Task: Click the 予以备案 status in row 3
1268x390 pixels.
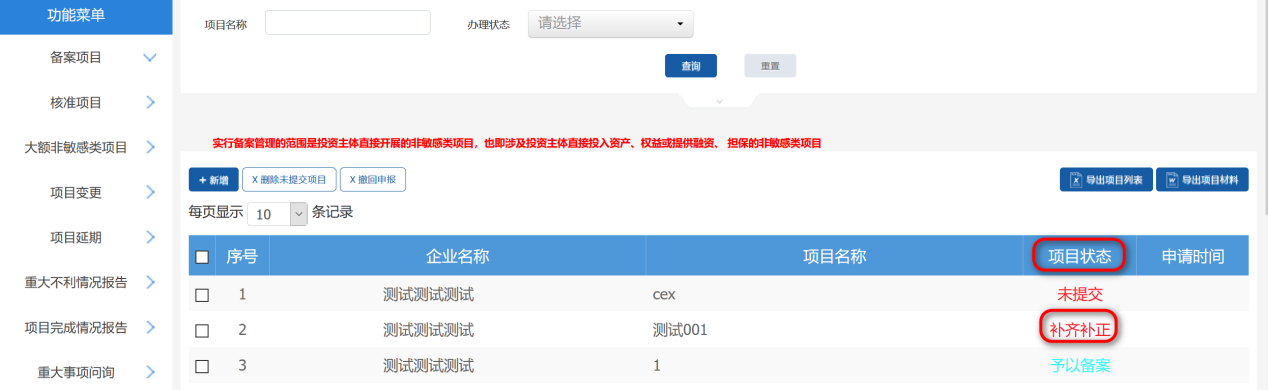Action: [1079, 366]
